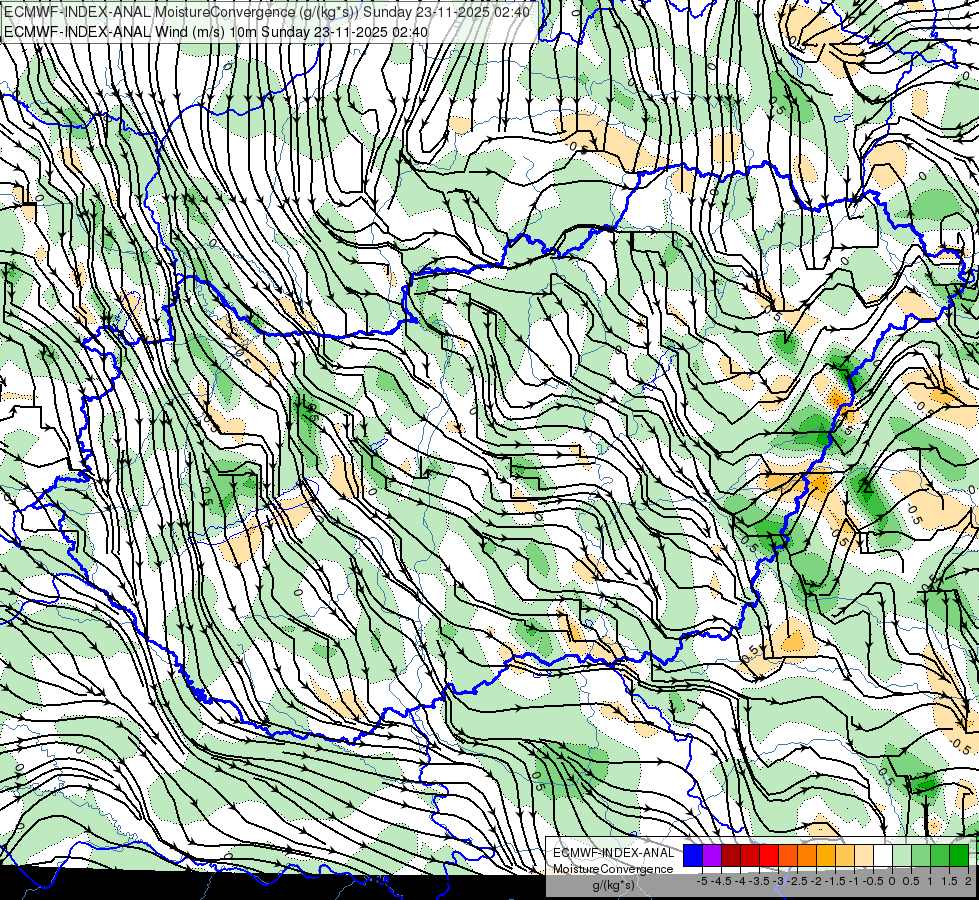This screenshot has height=900, width=979.
Task: Pick the red-orange swatch between -3 and -2.5
Action: click(788, 856)
